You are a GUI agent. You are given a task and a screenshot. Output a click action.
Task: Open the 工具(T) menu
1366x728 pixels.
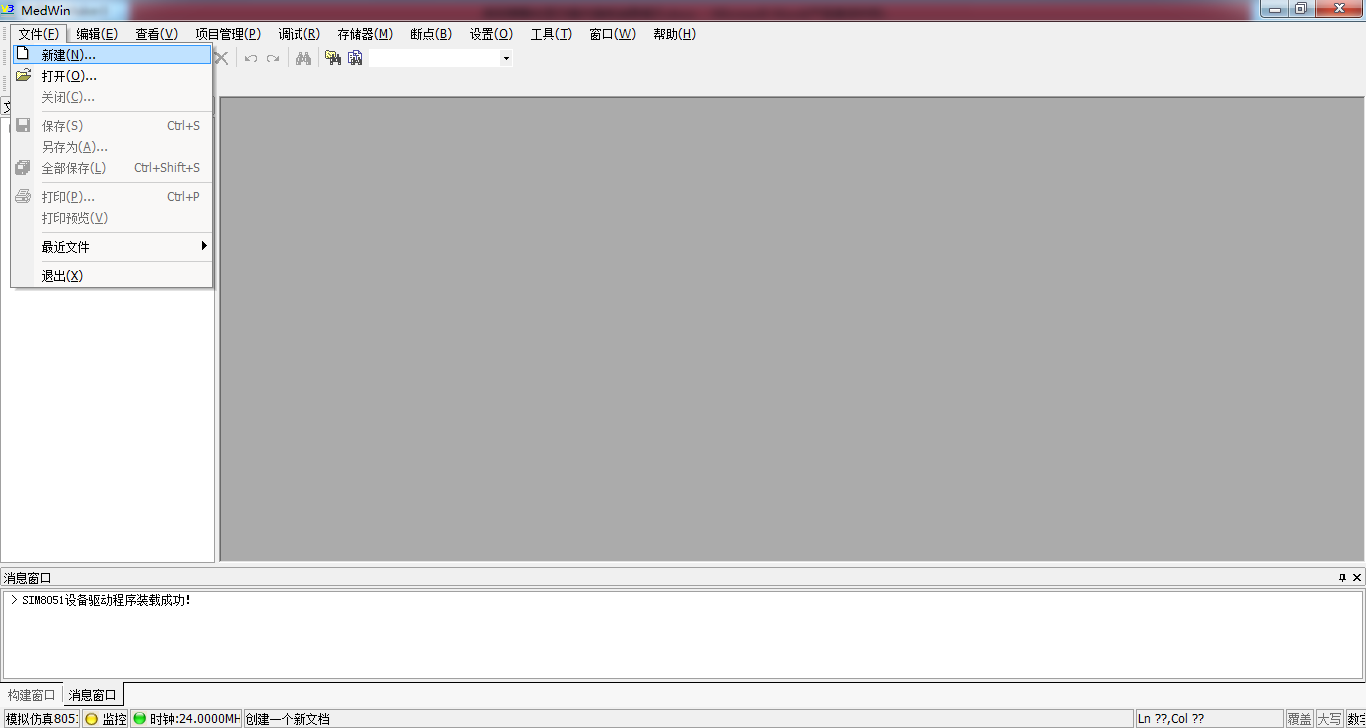point(551,34)
